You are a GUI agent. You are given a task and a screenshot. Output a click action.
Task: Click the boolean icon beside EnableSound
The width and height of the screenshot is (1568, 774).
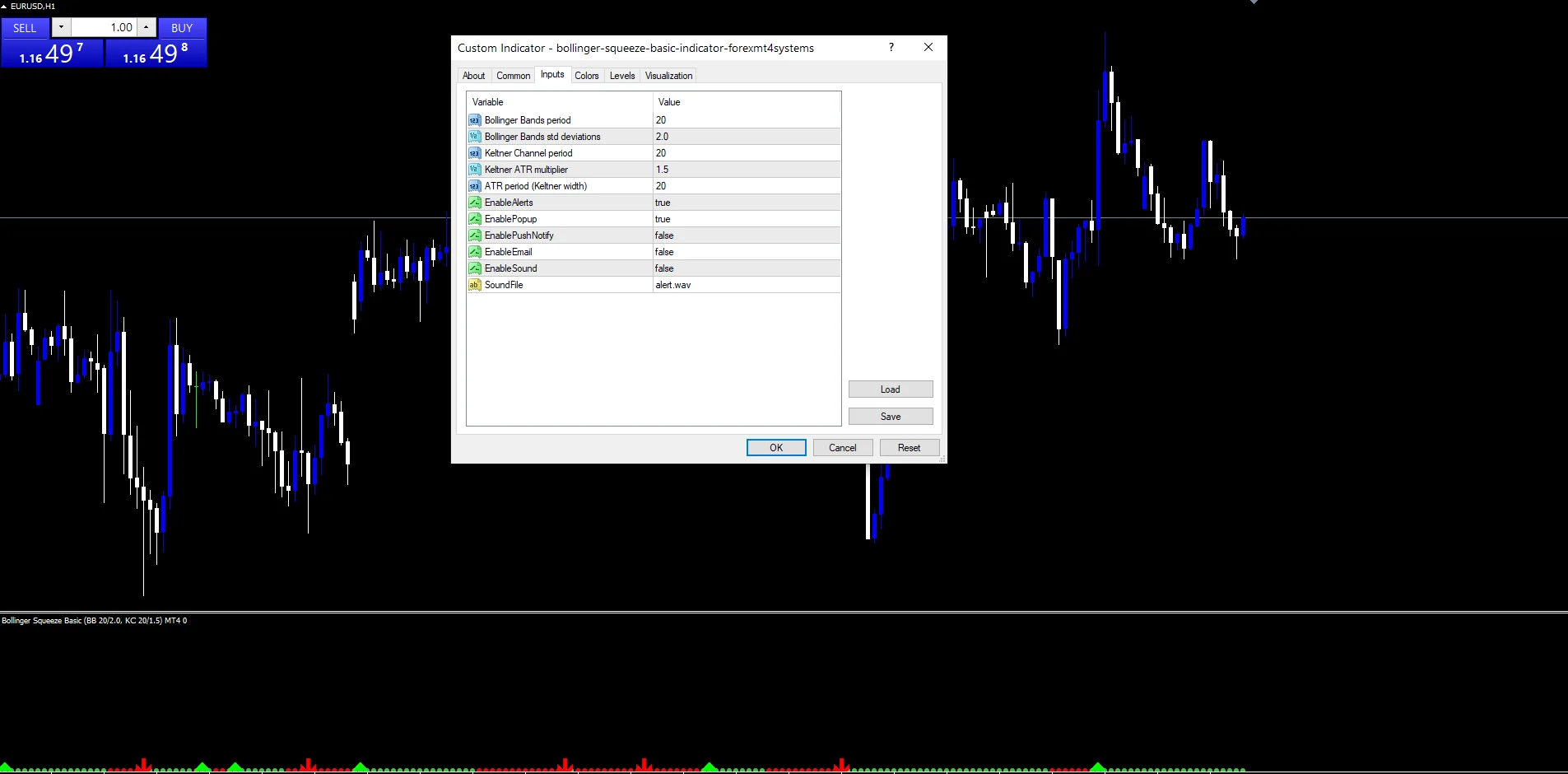(x=474, y=268)
